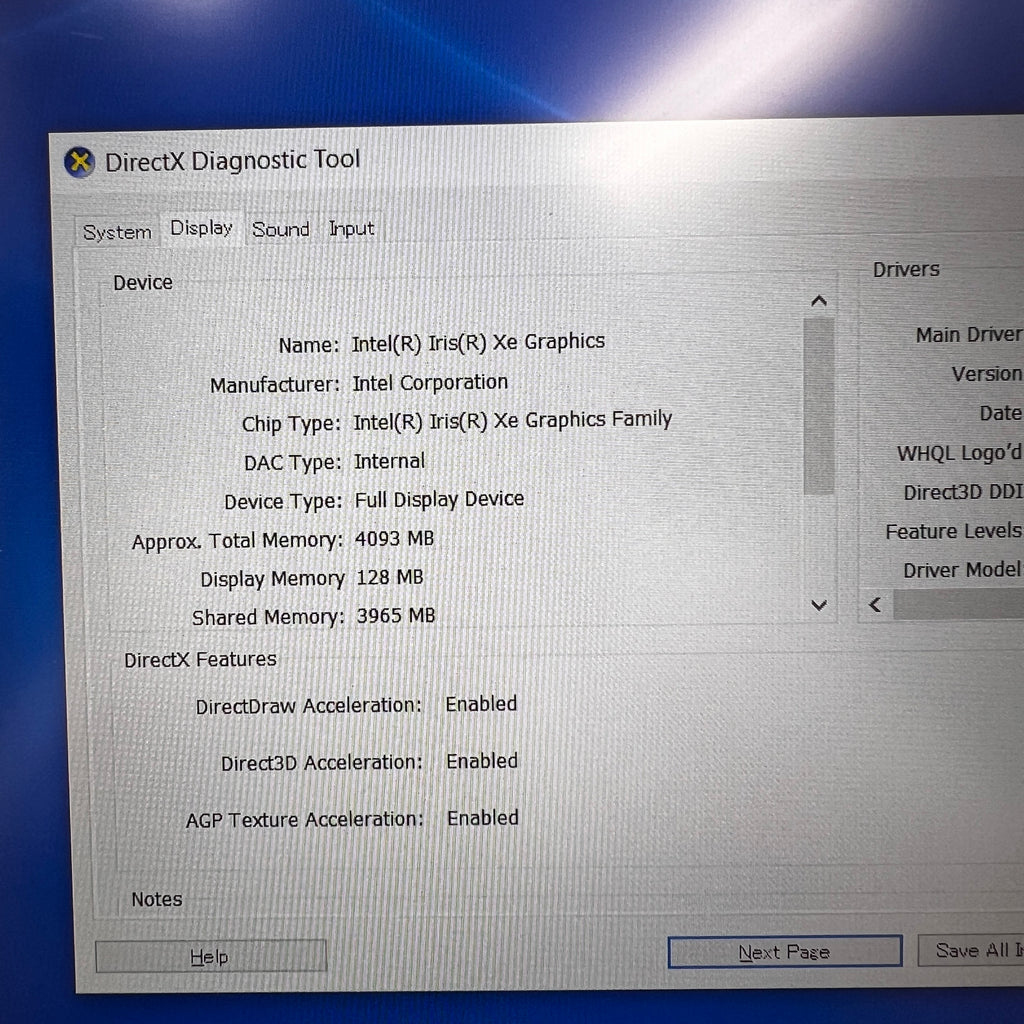Click the DirectX Diagnostic Tool title icon
The width and height of the screenshot is (1024, 1024).
[x=80, y=161]
